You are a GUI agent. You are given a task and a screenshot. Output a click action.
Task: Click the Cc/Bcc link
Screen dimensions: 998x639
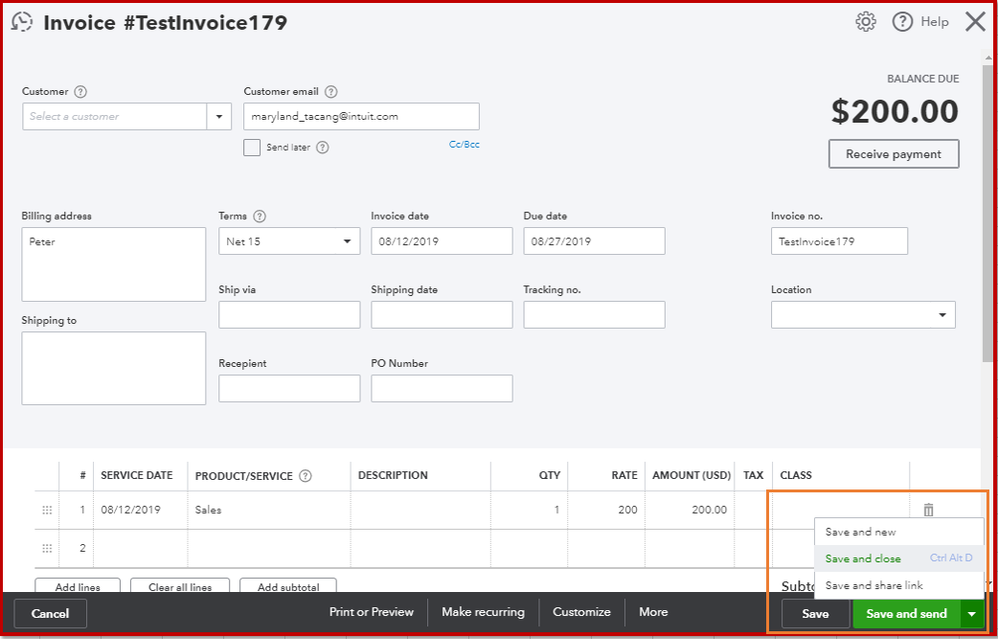tap(464, 144)
